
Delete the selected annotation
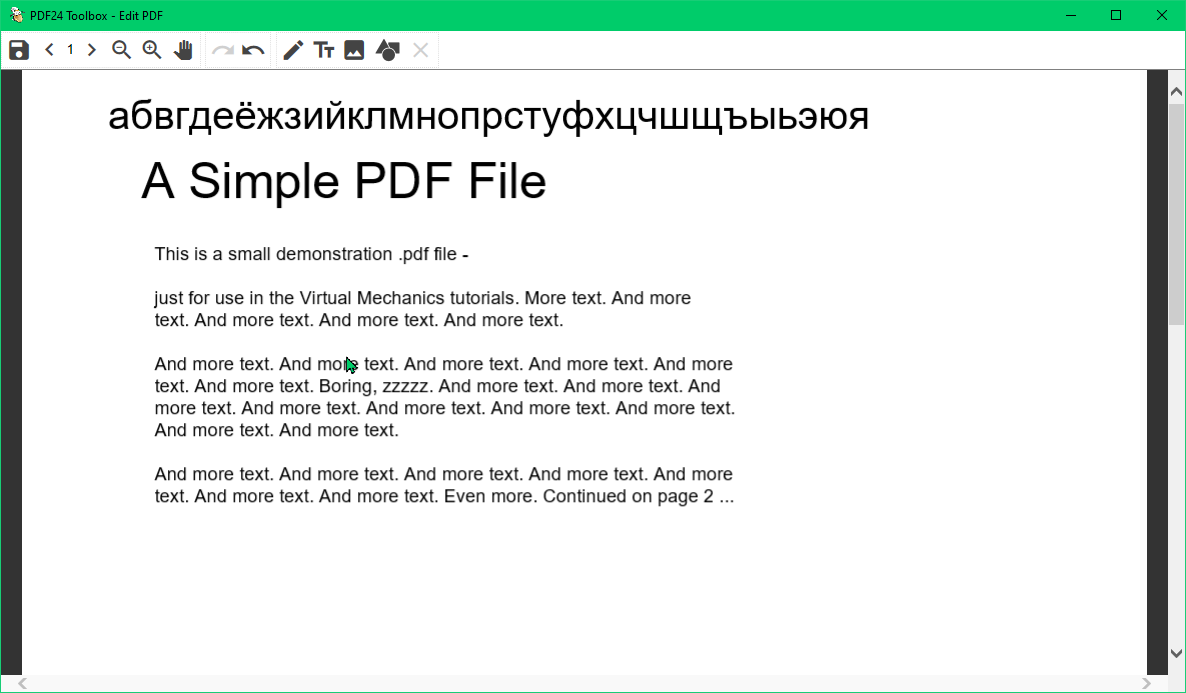click(x=420, y=49)
